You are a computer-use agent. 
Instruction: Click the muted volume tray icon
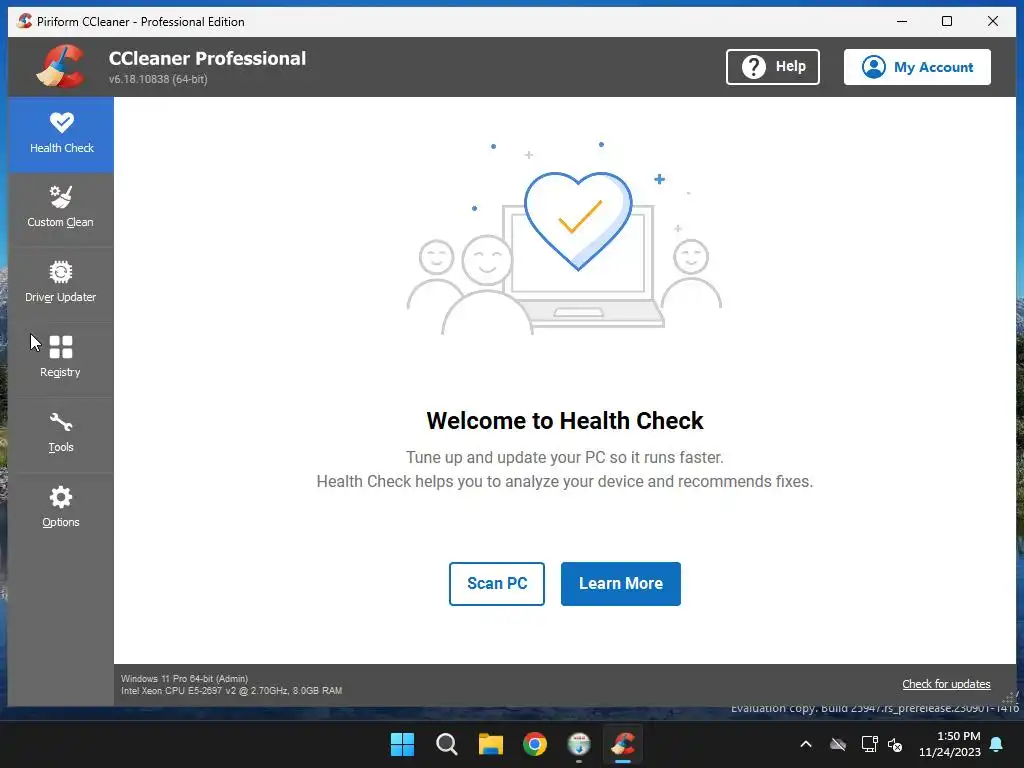(x=895, y=744)
